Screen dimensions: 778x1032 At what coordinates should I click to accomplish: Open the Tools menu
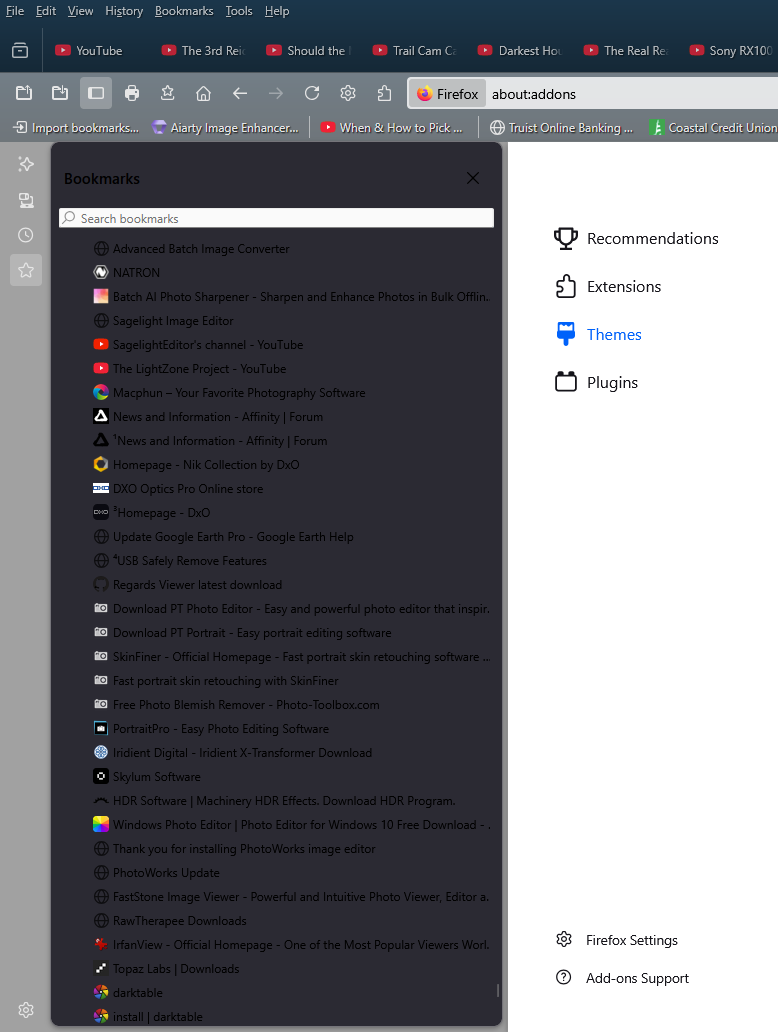[239, 11]
